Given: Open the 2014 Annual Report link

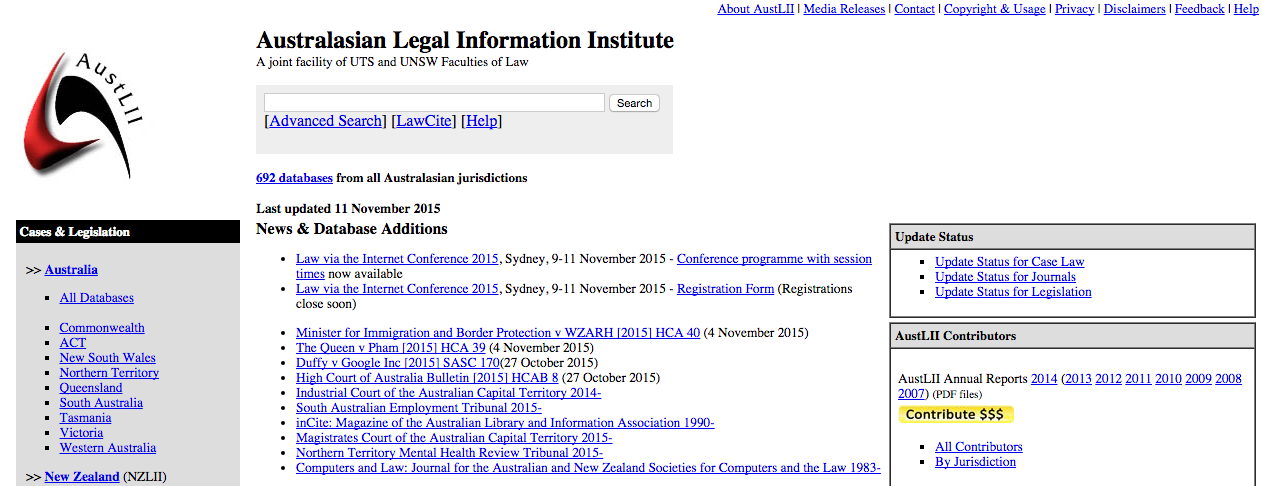Looking at the screenshot, I should click(1044, 379).
